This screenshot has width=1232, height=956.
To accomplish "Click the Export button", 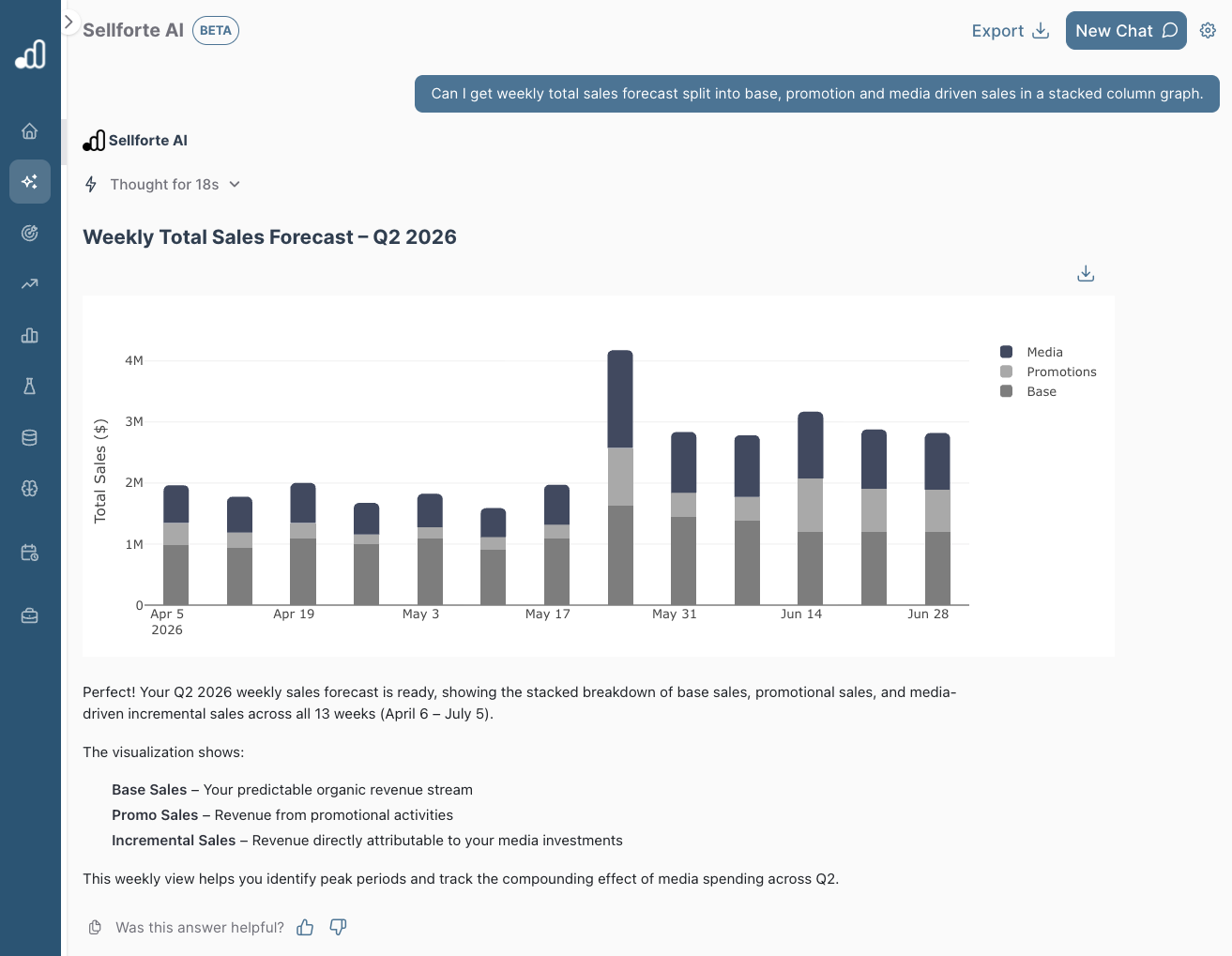I will (x=1010, y=31).
